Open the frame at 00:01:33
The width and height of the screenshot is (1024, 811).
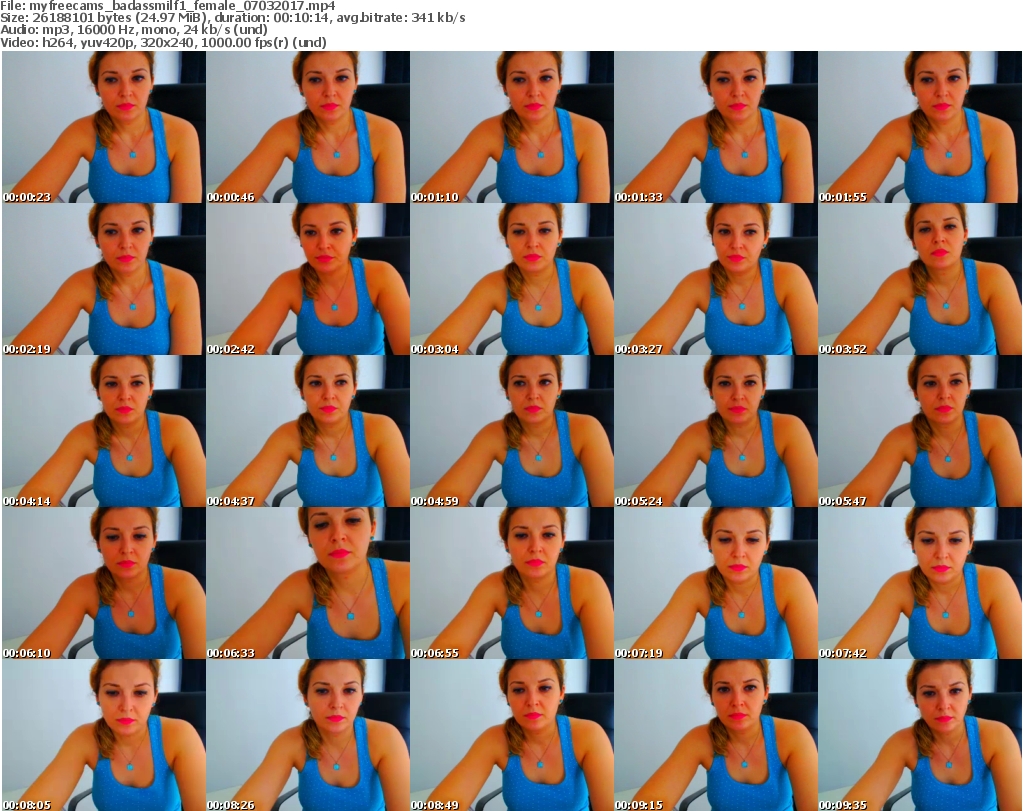tap(716, 127)
